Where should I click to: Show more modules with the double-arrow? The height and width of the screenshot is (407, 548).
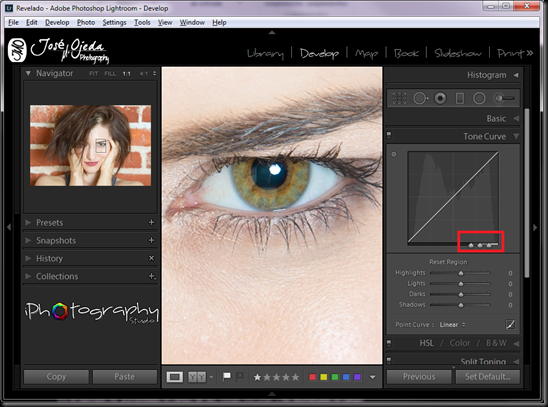[530, 53]
